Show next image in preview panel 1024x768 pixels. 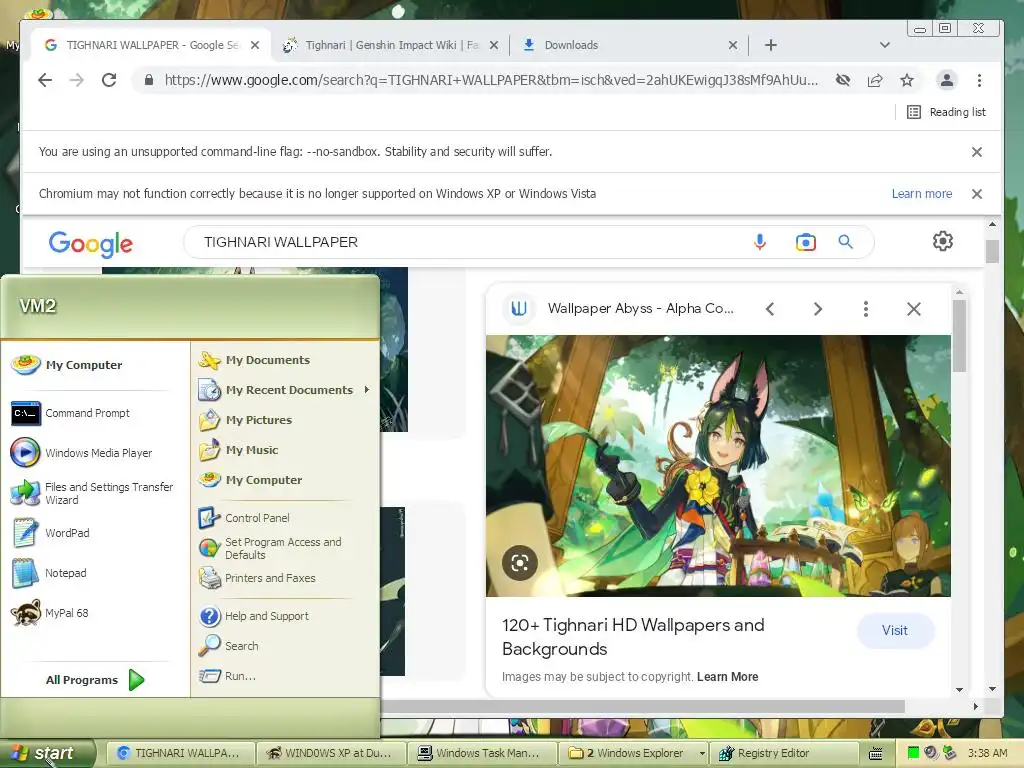818,309
